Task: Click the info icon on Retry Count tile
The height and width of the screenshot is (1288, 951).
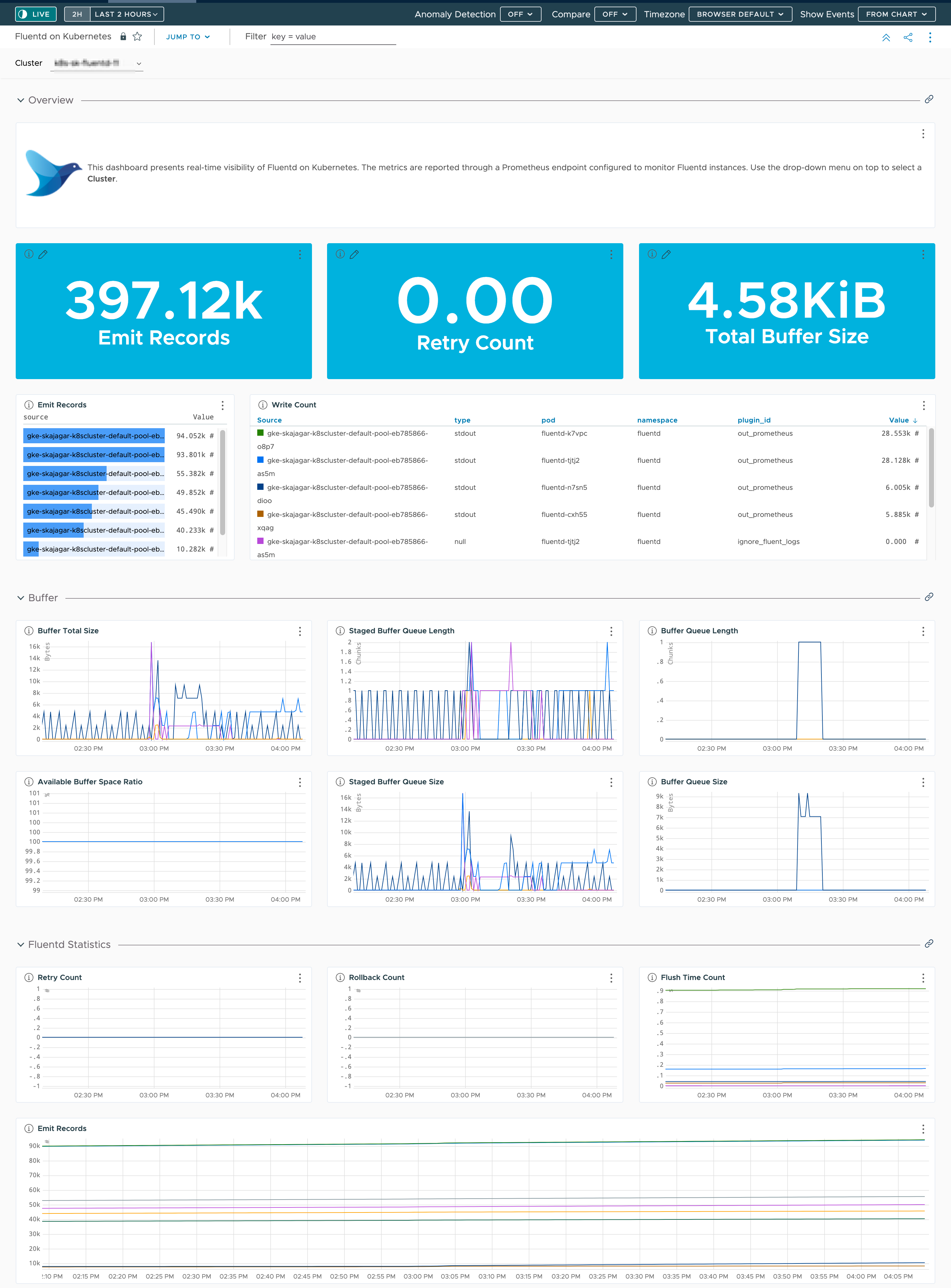Action: tap(340, 254)
